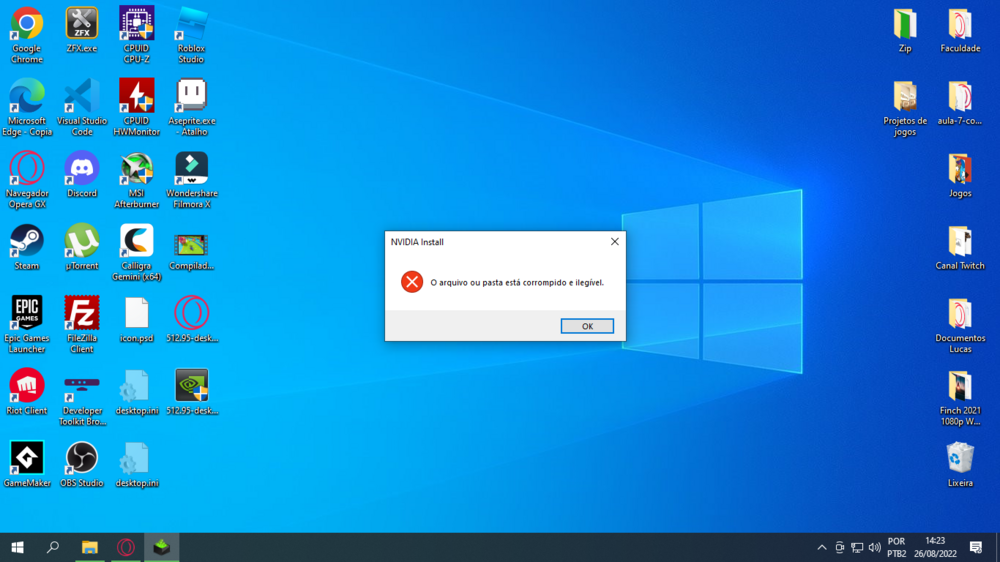
Task: Select the Zip folder icon
Action: pos(905,30)
